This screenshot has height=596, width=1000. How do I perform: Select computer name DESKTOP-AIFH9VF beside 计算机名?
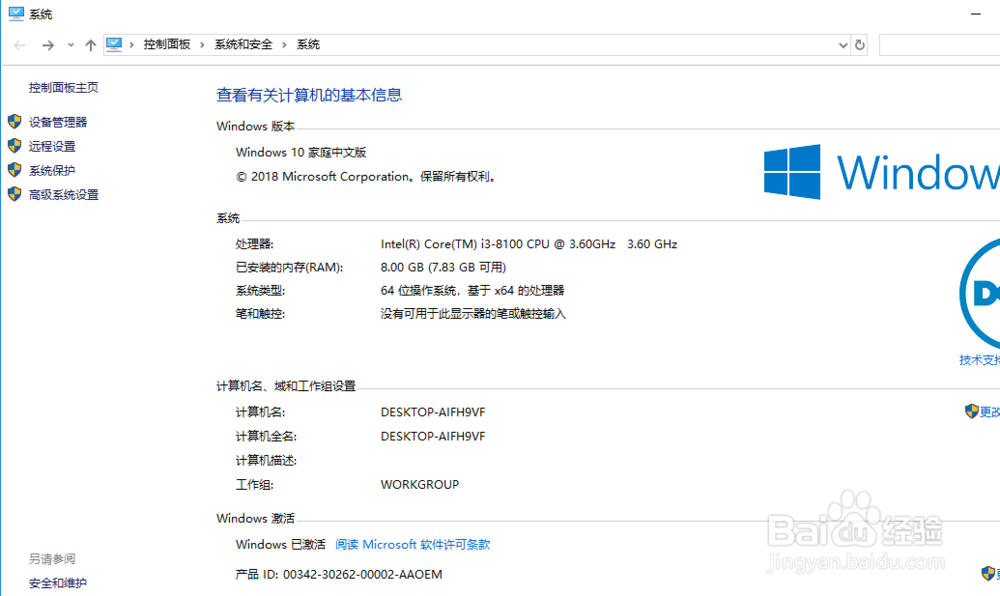[x=433, y=412]
